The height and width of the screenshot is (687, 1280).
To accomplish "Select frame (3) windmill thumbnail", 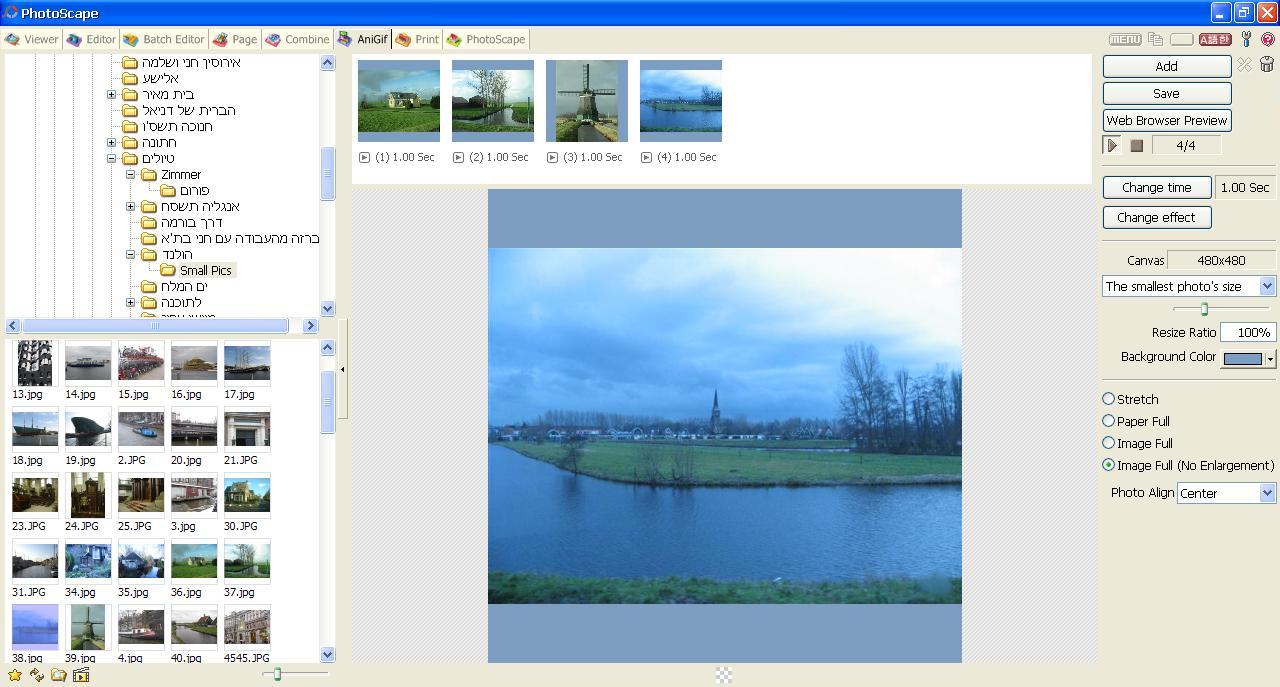I will tap(587, 101).
